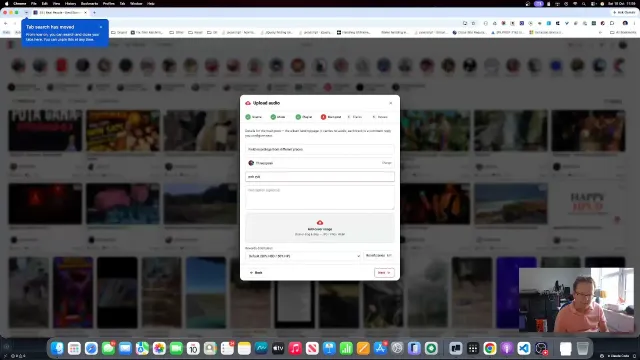
Task: Select the third completed step in the stepper
Action: (x=304, y=117)
